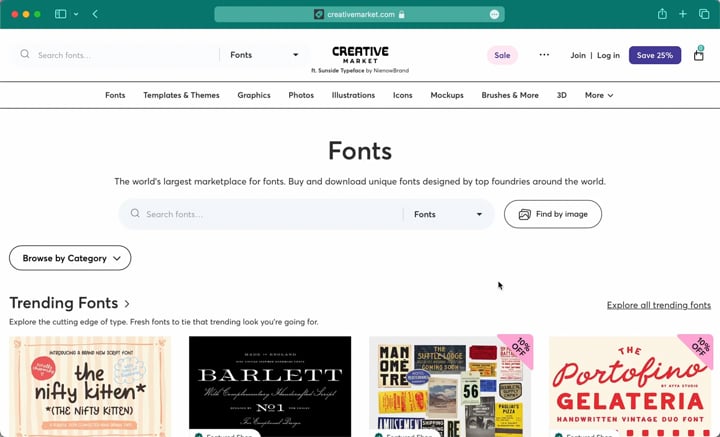720x437 pixels.
Task: Click the Save 25% button
Action: pos(655,55)
